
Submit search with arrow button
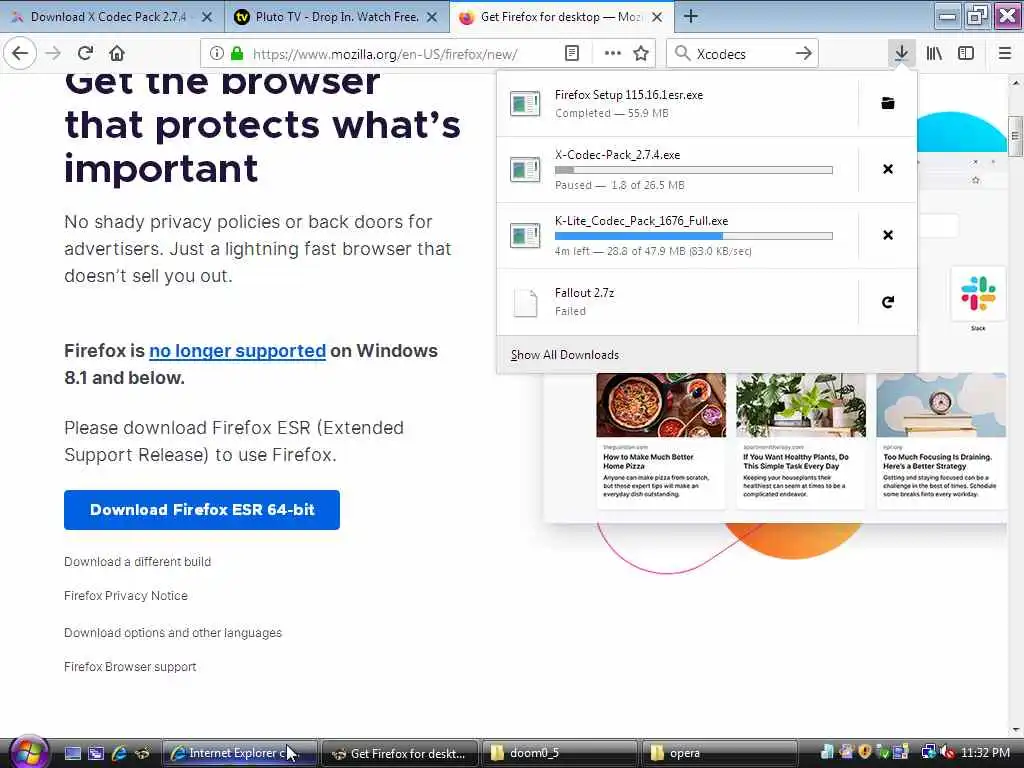point(804,54)
